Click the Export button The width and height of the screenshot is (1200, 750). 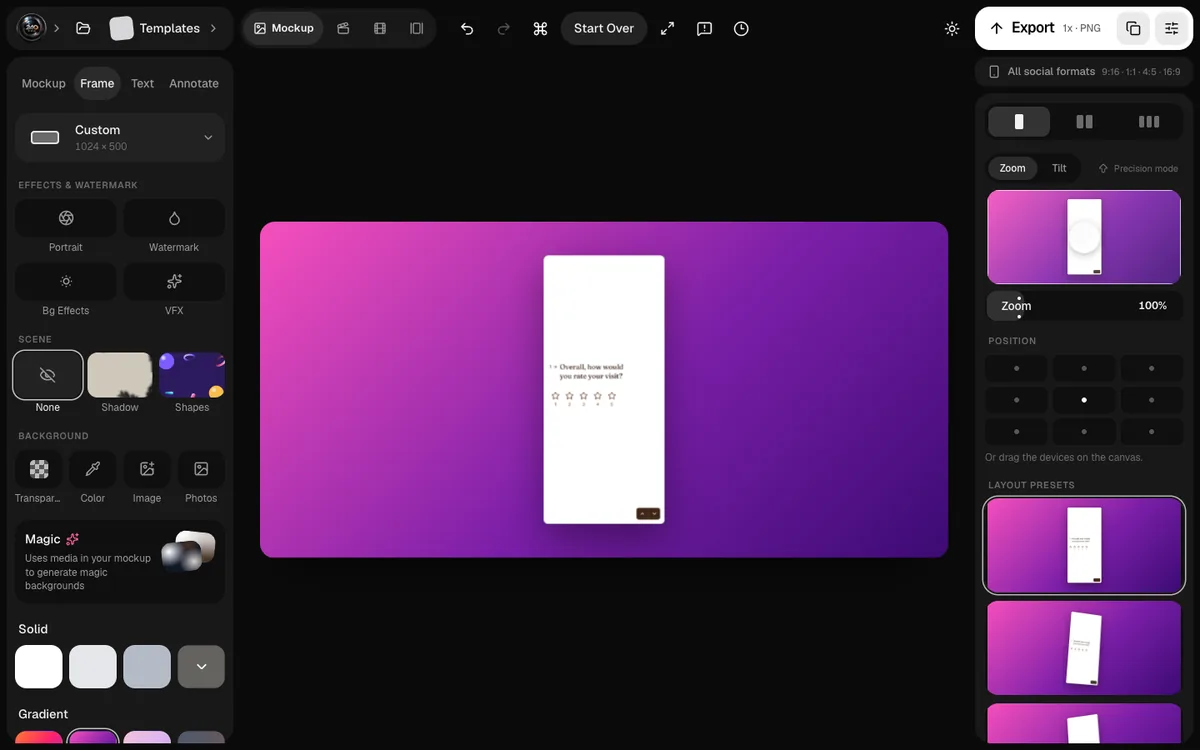click(x=1046, y=28)
